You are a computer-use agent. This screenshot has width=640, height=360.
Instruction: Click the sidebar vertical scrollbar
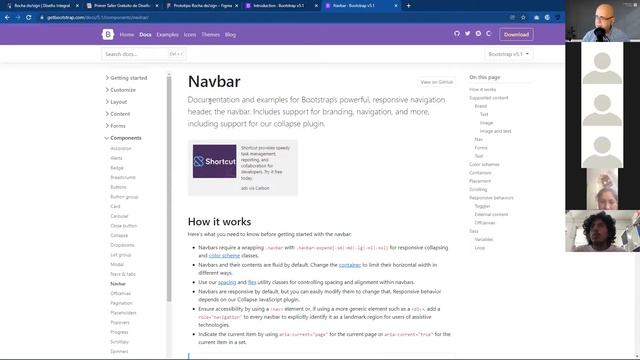[x=169, y=189]
